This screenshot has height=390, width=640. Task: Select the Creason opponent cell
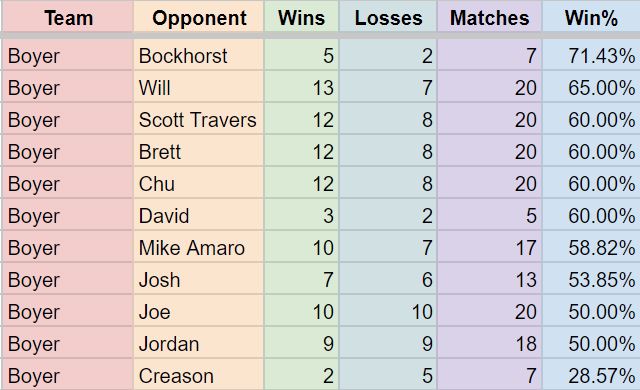coord(198,375)
